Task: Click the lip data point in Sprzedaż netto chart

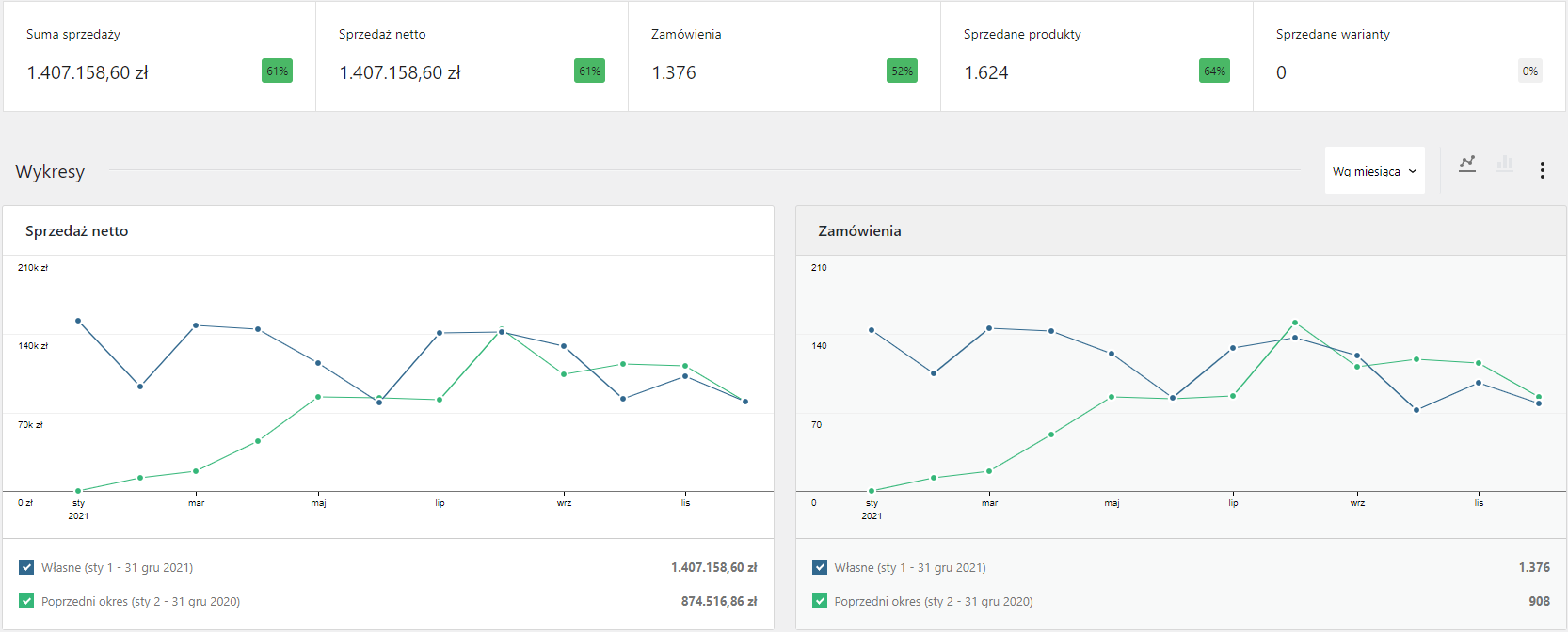Action: [440, 333]
